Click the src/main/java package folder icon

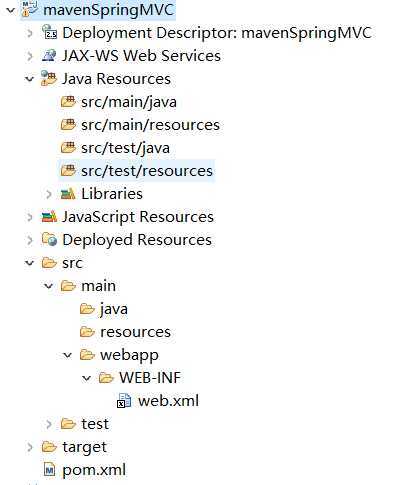click(x=68, y=101)
